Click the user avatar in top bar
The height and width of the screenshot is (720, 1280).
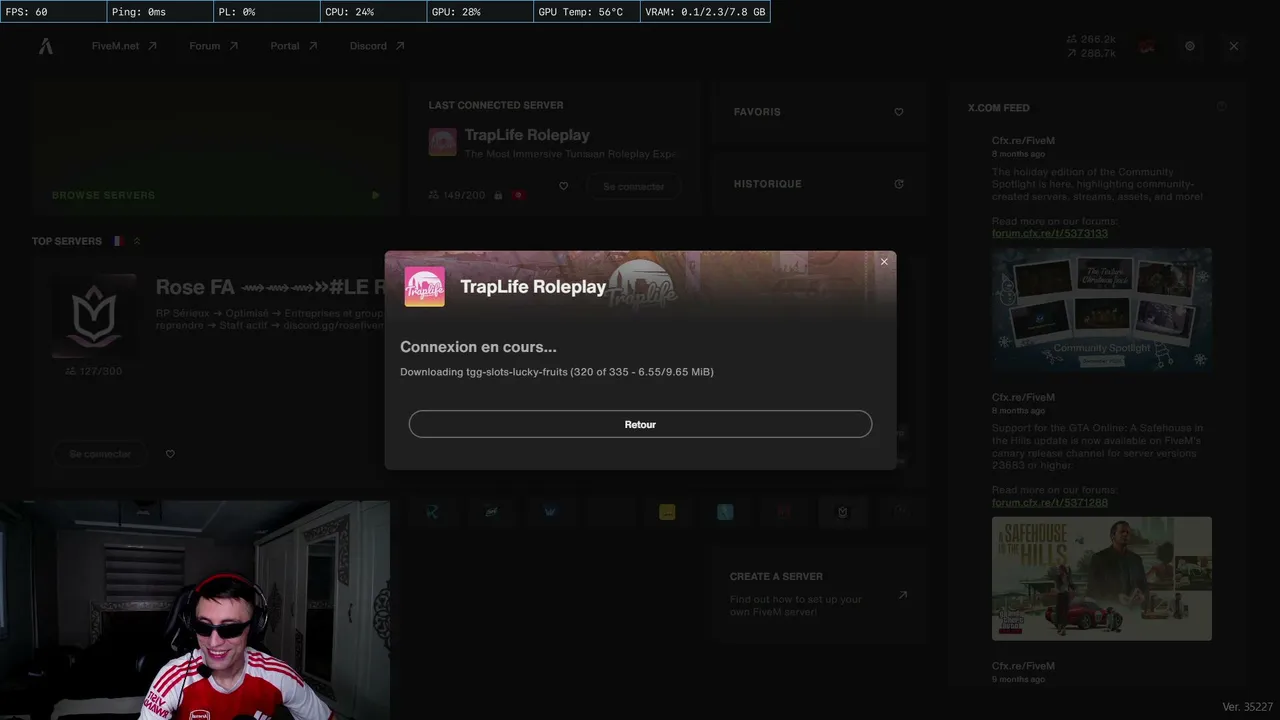[x=1147, y=46]
